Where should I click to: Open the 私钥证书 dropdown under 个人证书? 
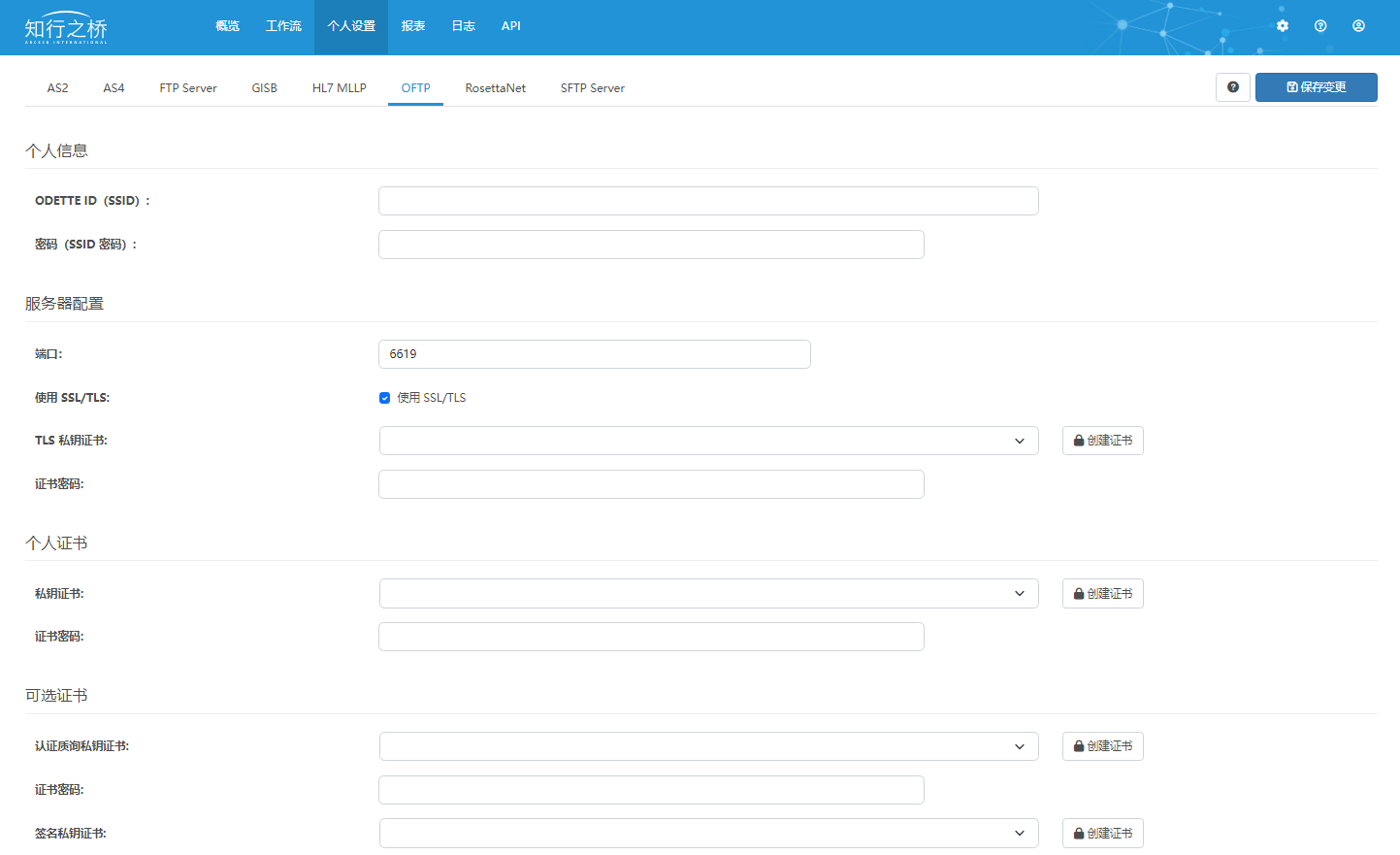tap(708, 594)
